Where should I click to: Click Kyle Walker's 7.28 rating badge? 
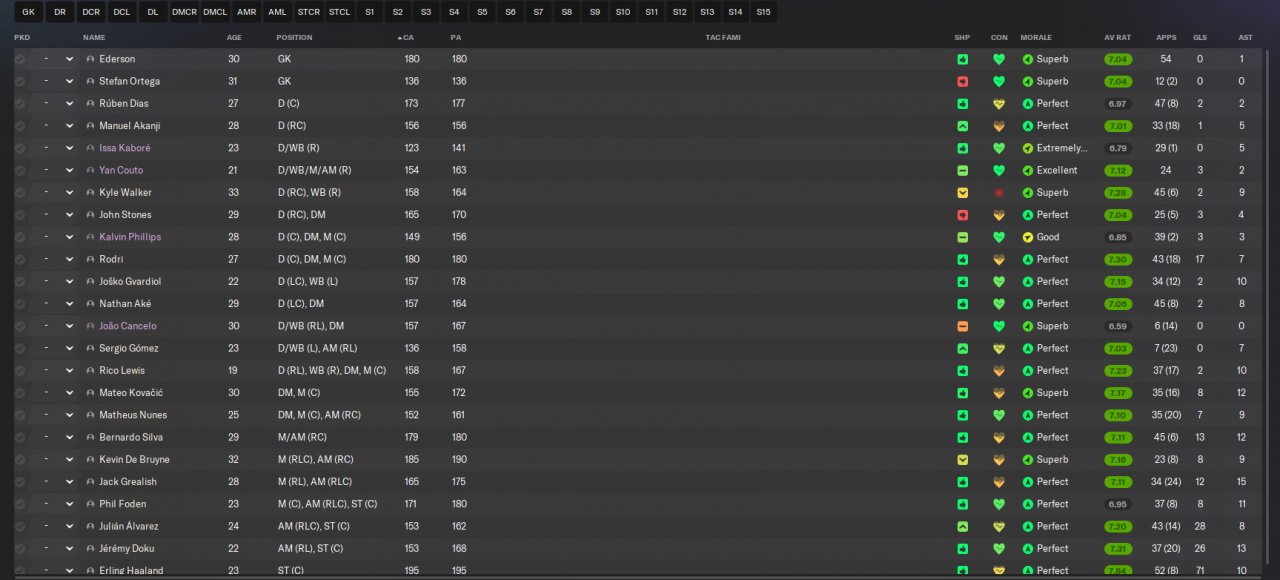1118,193
